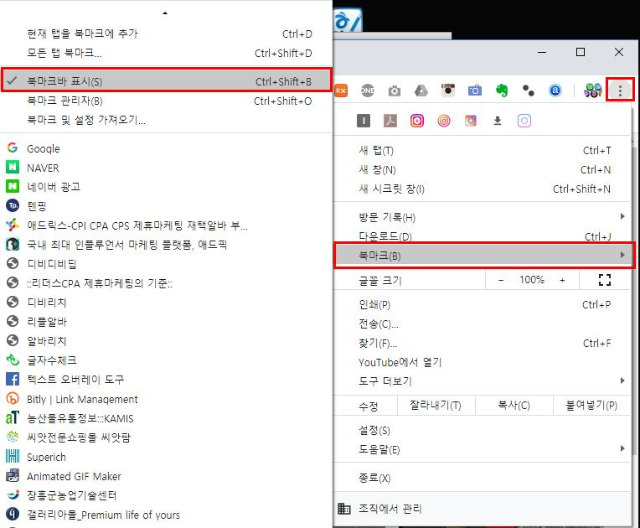This screenshot has height=528, width=640.
Task: Open the NAVER bookmark
Action: tap(167, 168)
